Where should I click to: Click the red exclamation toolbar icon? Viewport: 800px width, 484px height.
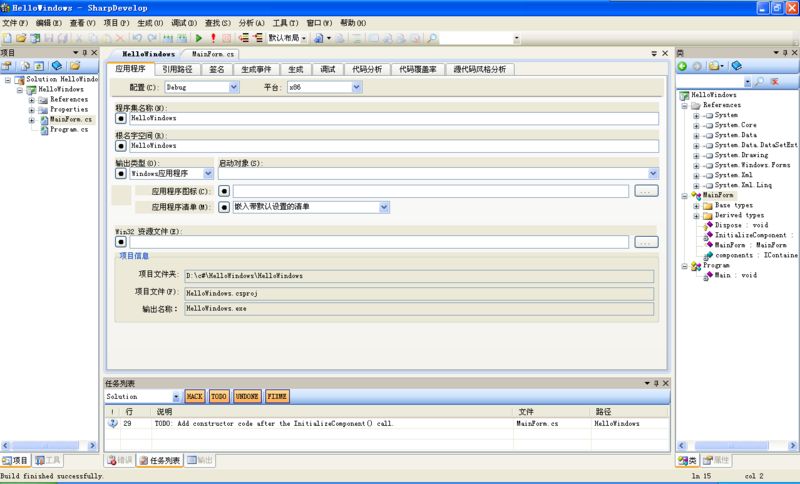tap(213, 38)
